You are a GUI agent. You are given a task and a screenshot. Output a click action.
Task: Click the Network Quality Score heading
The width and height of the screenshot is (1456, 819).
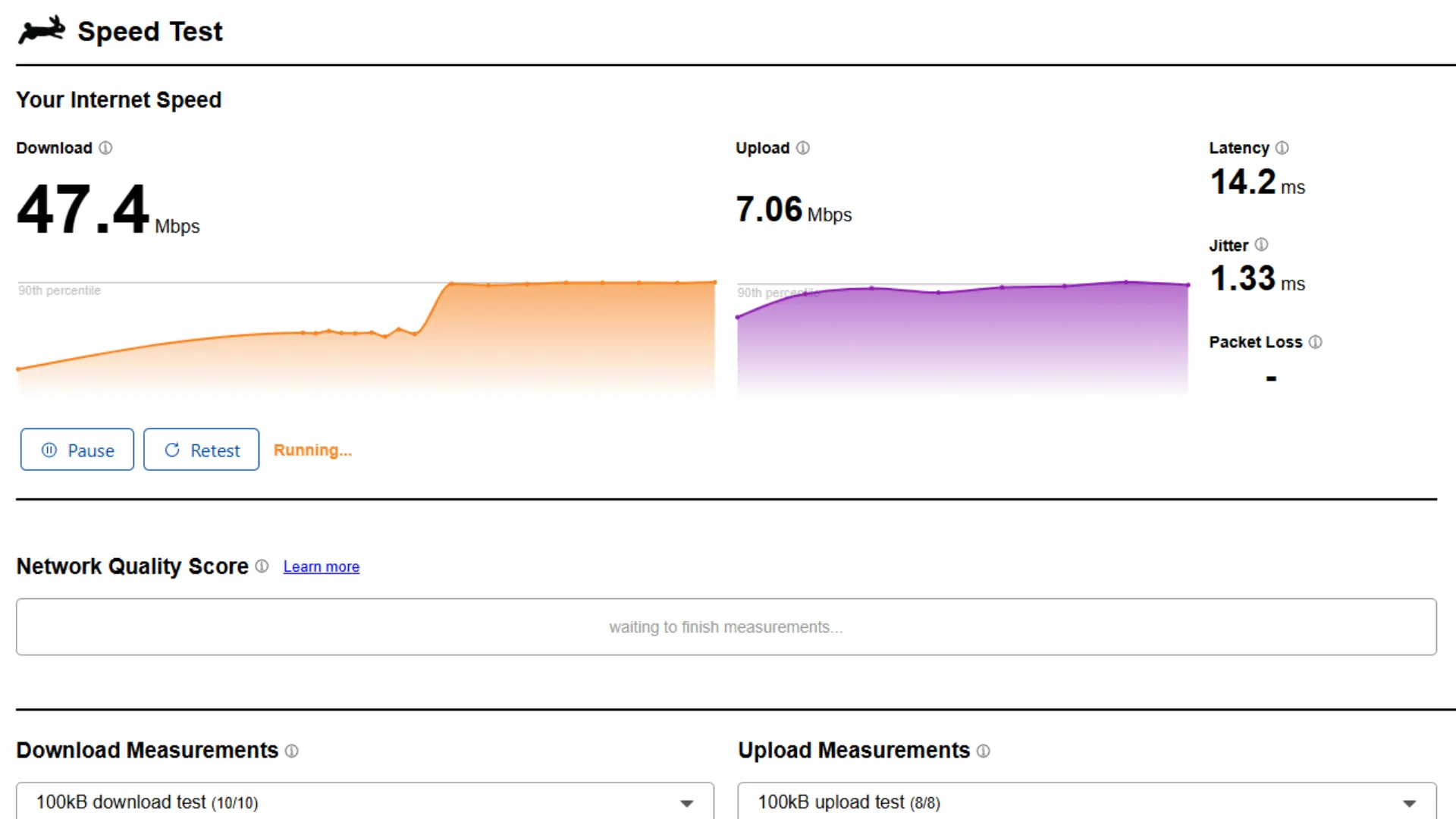pos(133,566)
